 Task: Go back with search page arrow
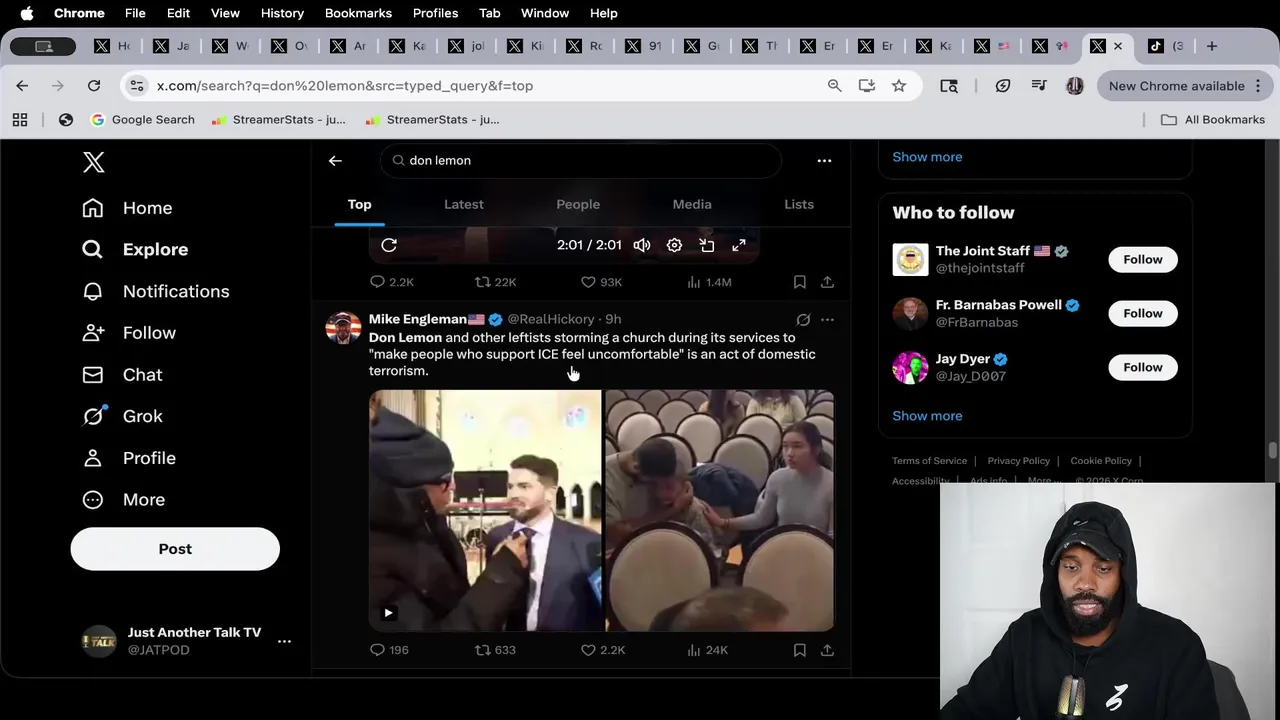click(335, 160)
